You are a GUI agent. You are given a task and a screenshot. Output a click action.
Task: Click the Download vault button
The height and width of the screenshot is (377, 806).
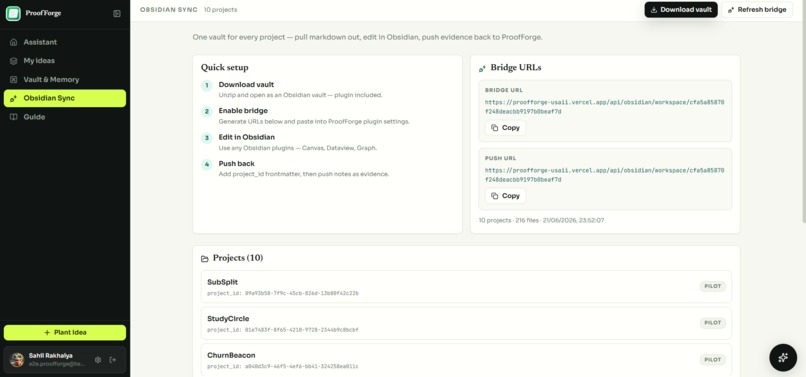click(x=681, y=10)
